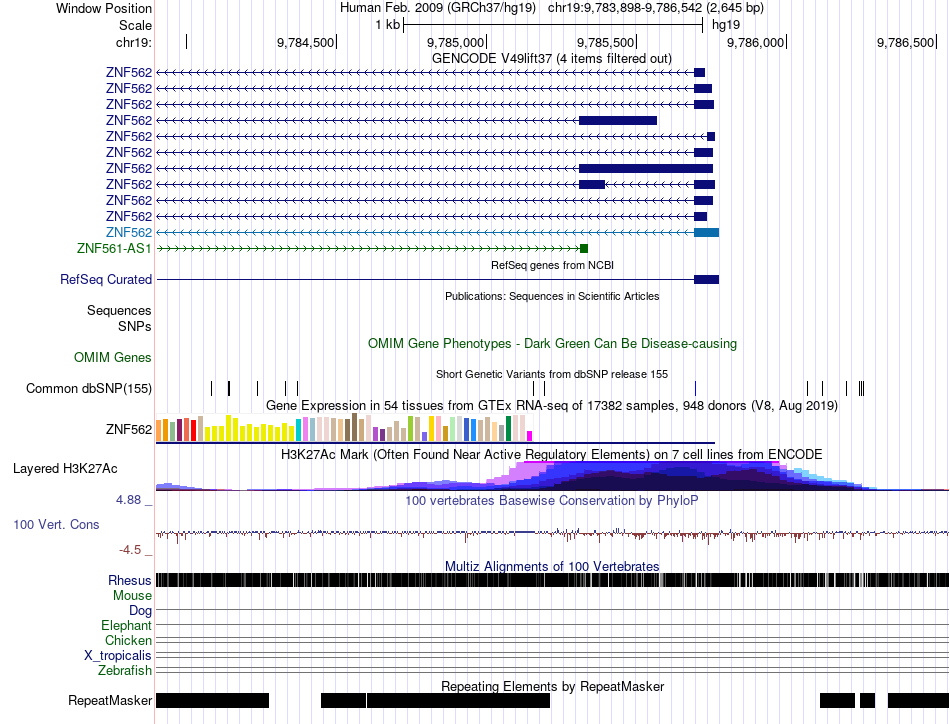The image size is (950, 724).
Task: Click the chr19: ruler label
Action: [x=134, y=42]
